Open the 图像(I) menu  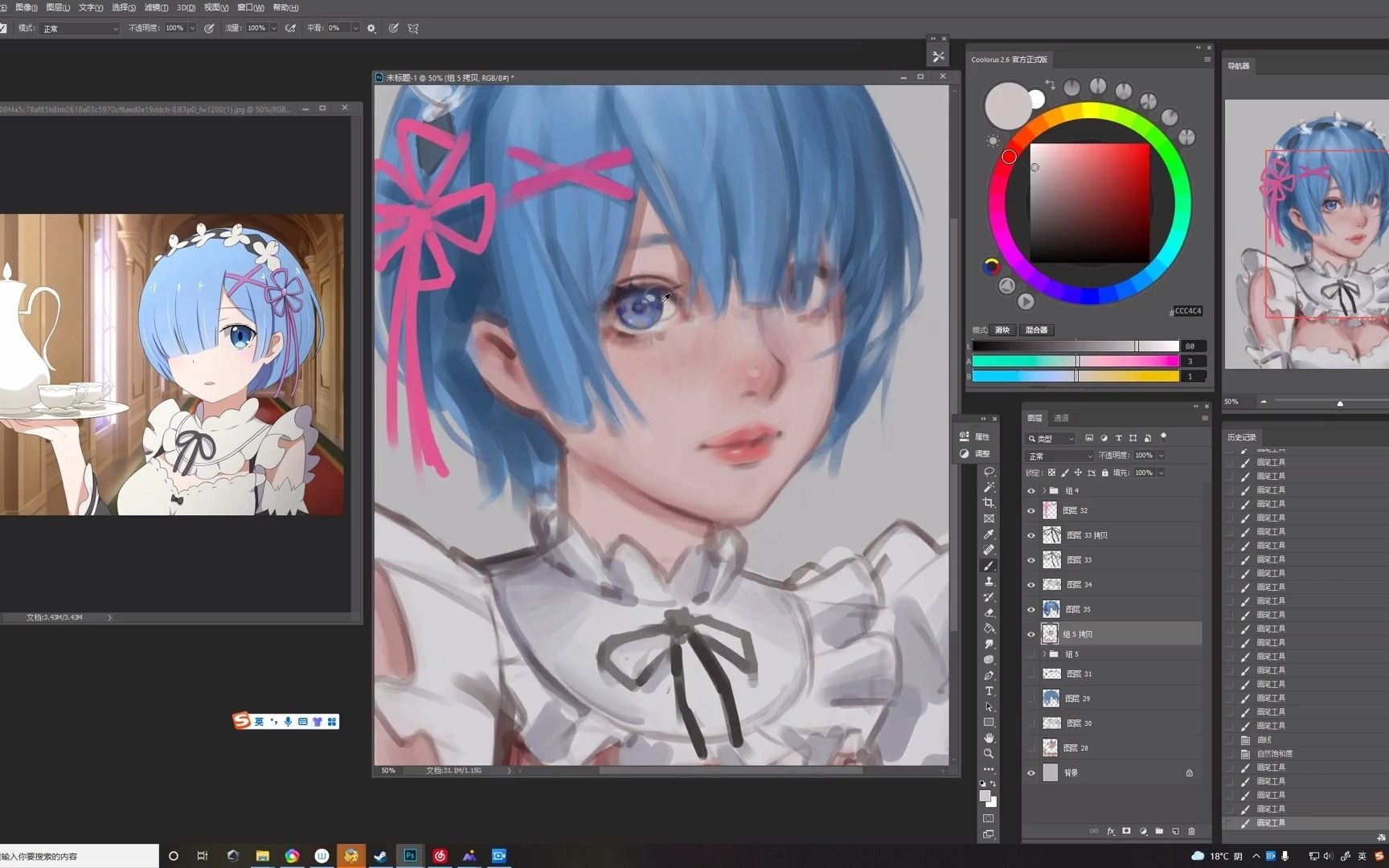tap(26, 7)
